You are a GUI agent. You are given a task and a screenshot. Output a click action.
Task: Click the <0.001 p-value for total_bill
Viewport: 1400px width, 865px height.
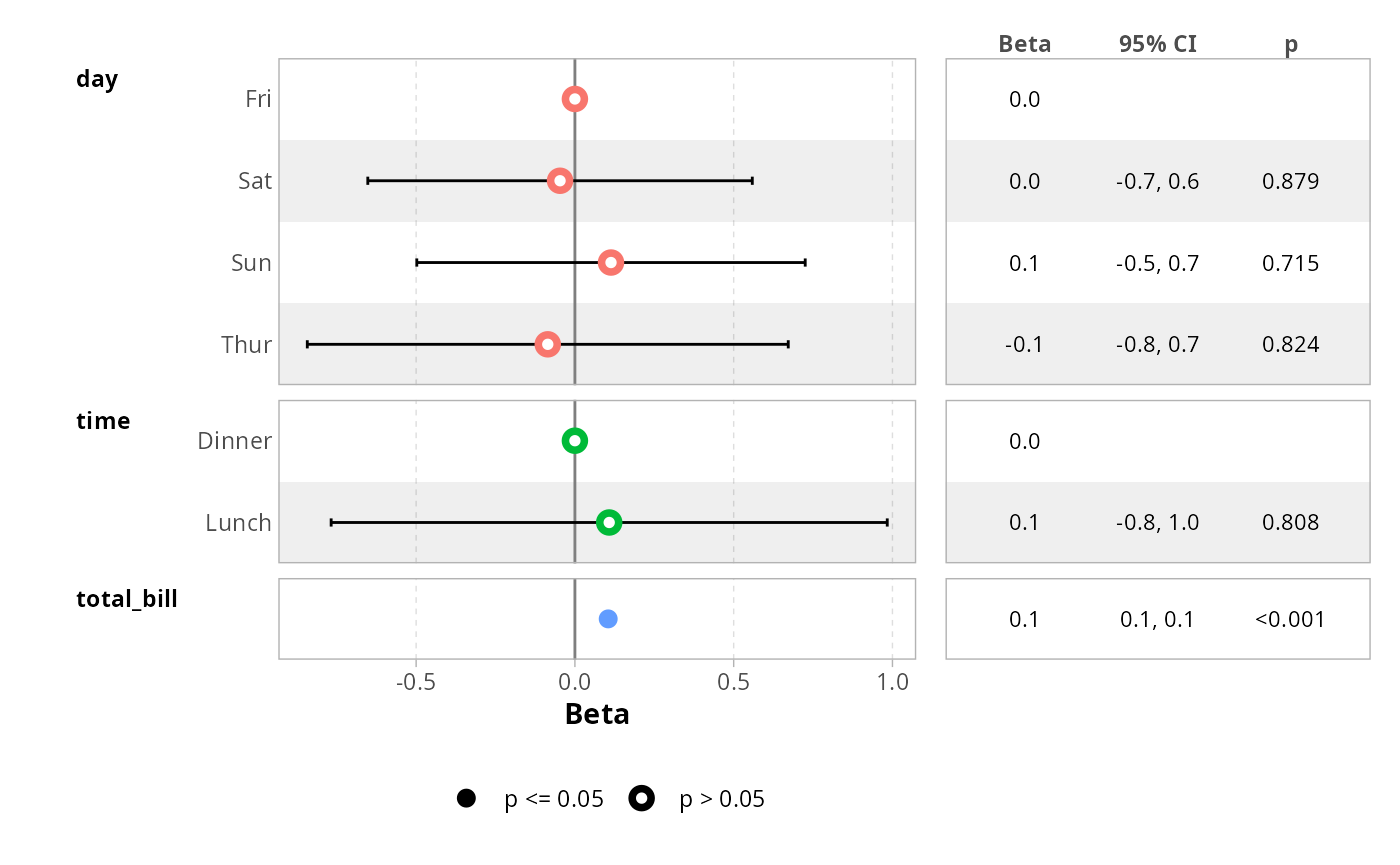click(1290, 619)
